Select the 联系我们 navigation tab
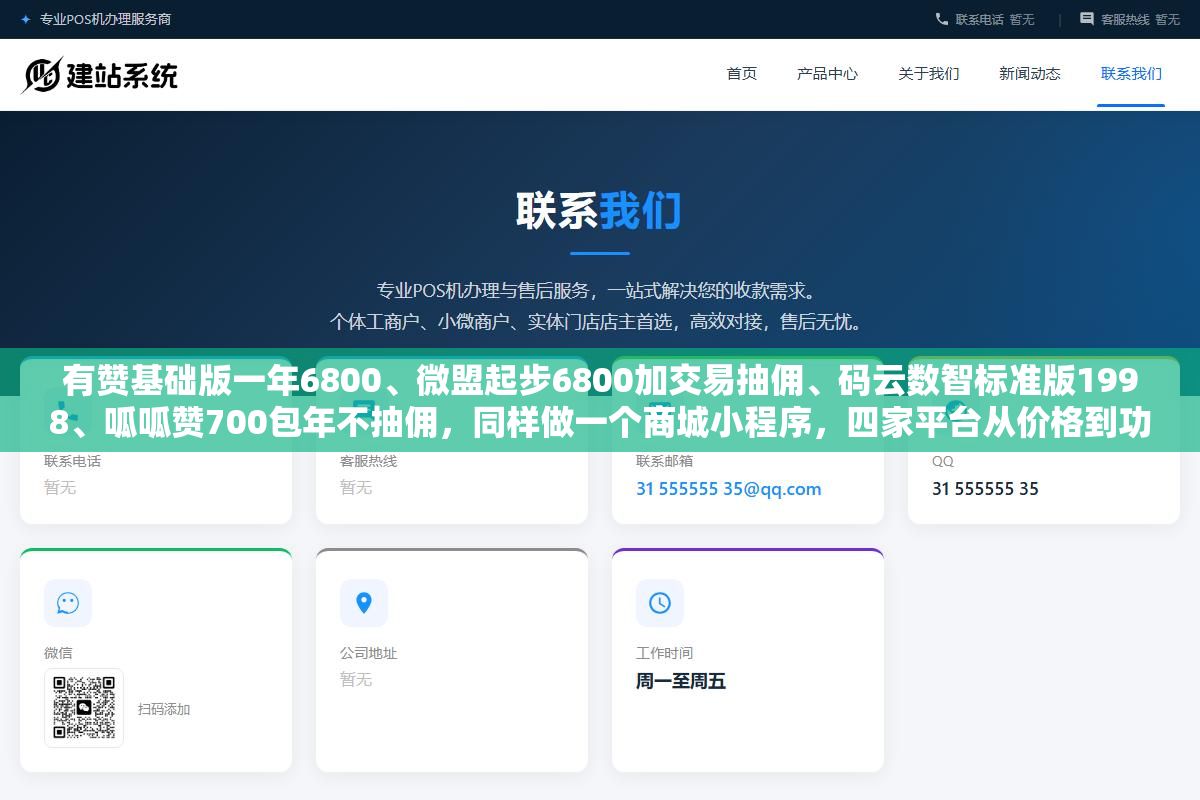 [x=1131, y=73]
